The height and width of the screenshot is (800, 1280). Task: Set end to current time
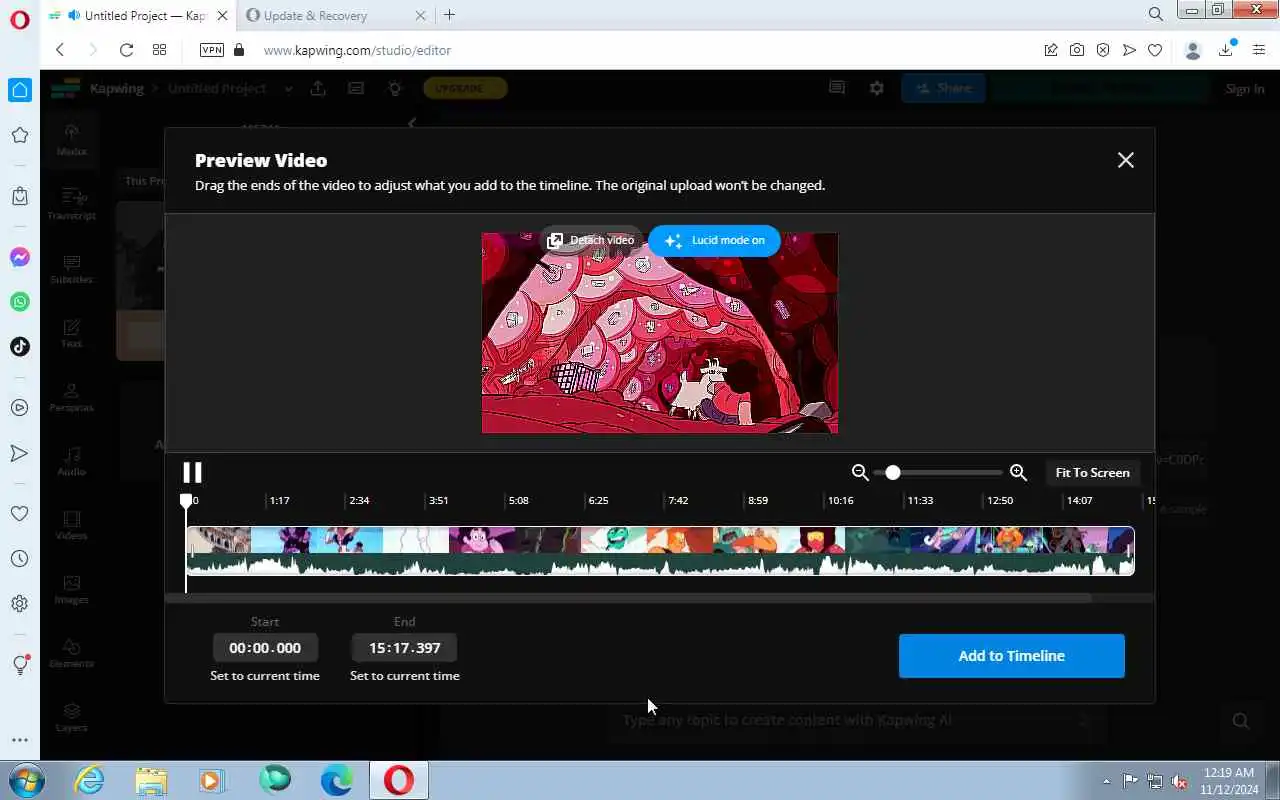404,676
